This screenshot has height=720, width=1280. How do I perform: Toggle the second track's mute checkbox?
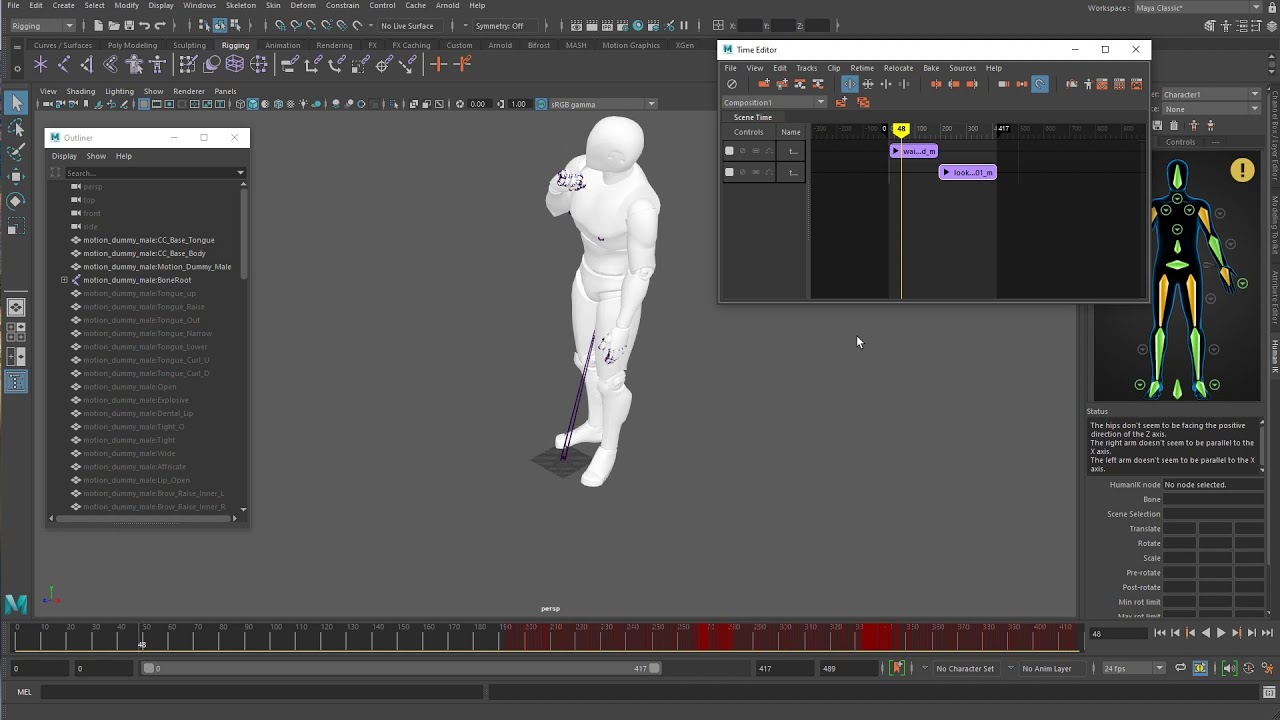coord(729,172)
